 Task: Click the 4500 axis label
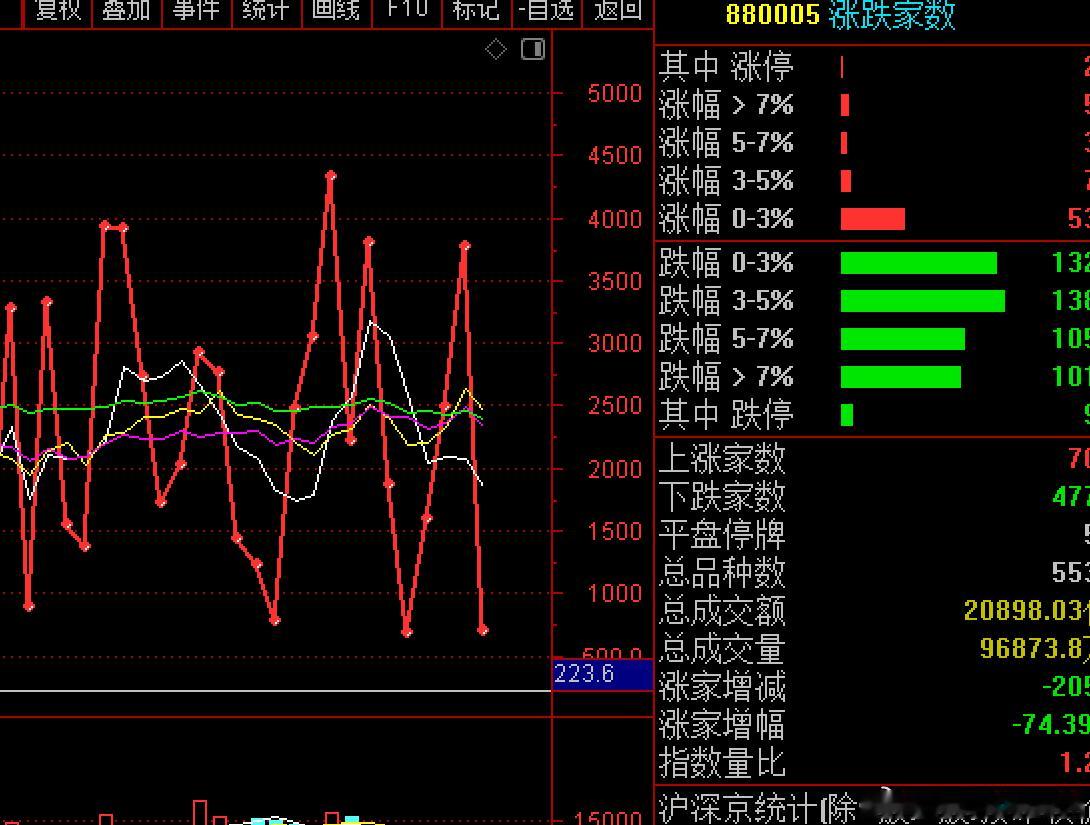click(x=615, y=156)
